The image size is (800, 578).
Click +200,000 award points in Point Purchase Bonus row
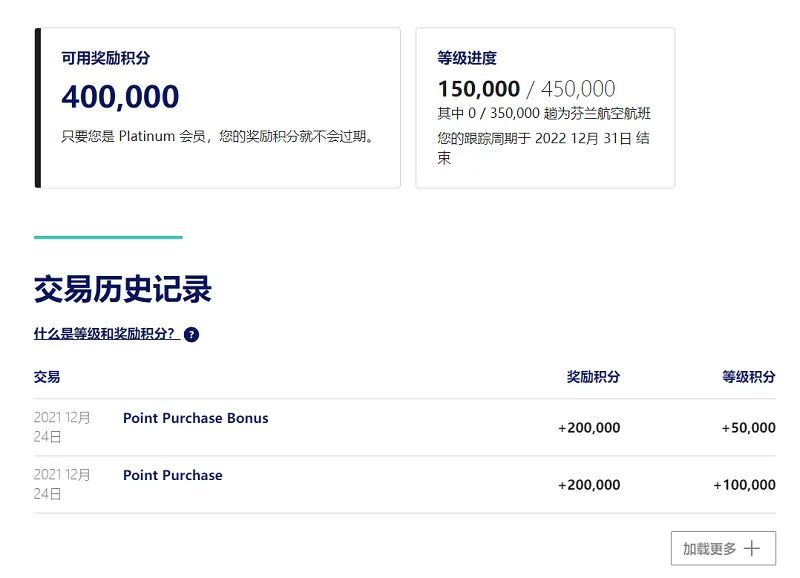589,428
